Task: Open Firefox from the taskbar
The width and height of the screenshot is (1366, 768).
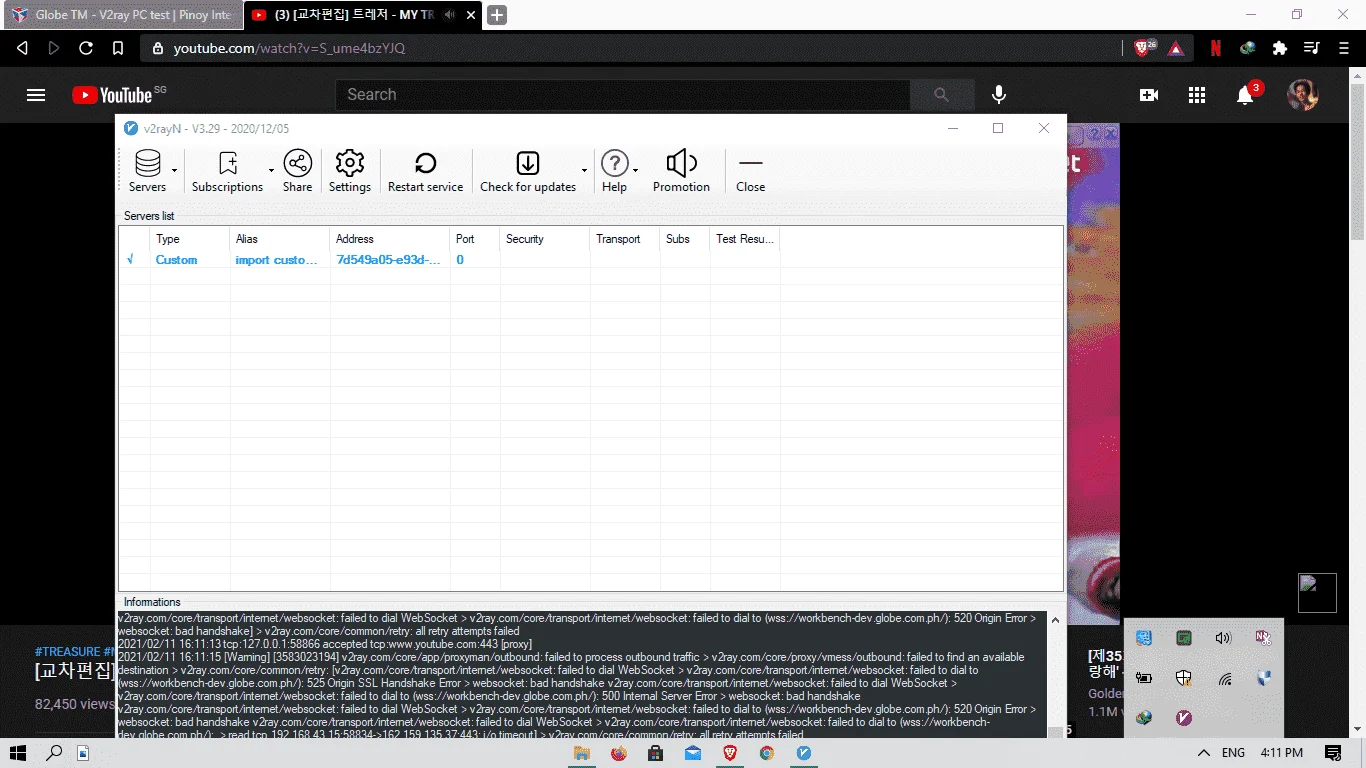Action: 619,753
